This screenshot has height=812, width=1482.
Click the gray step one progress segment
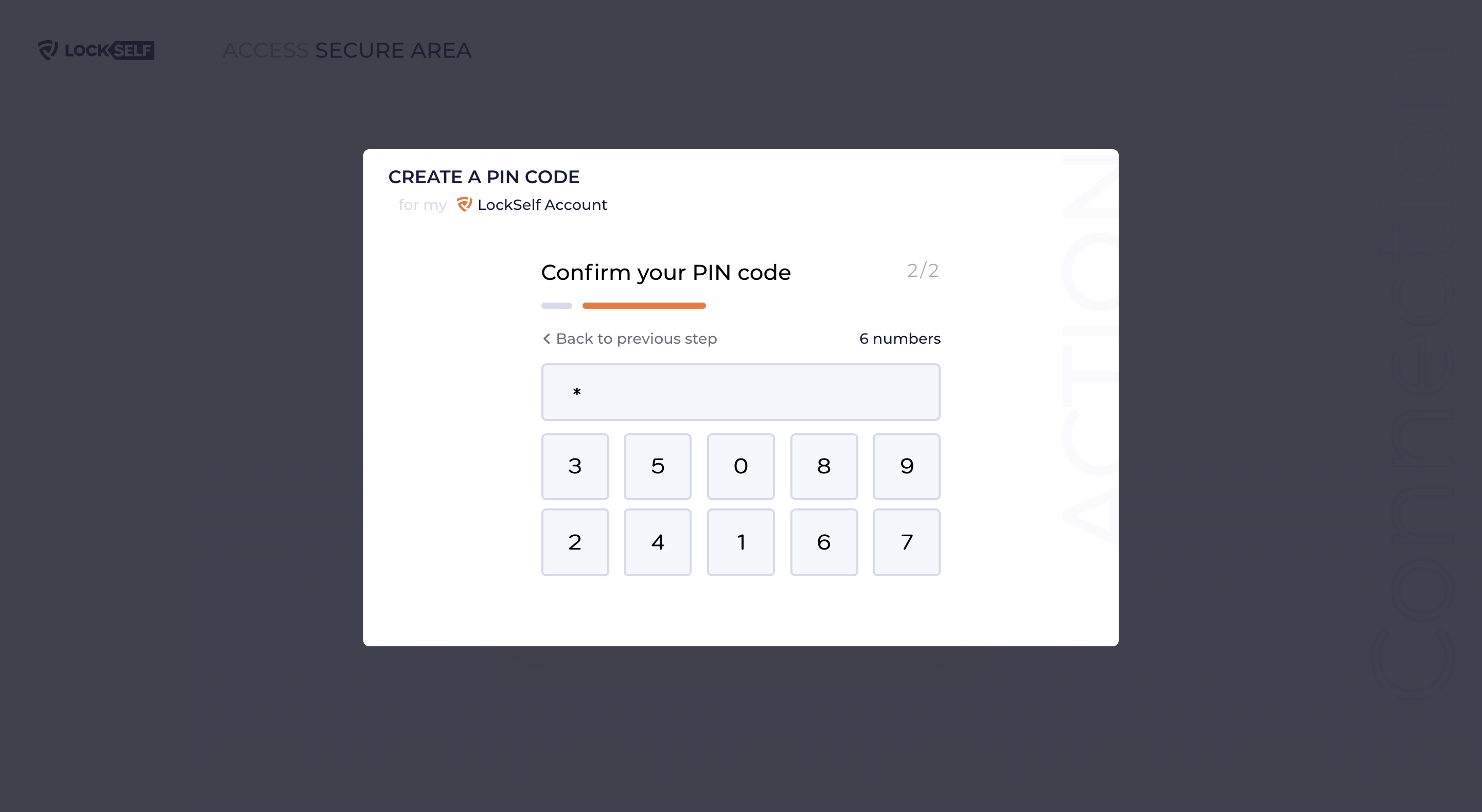click(556, 306)
